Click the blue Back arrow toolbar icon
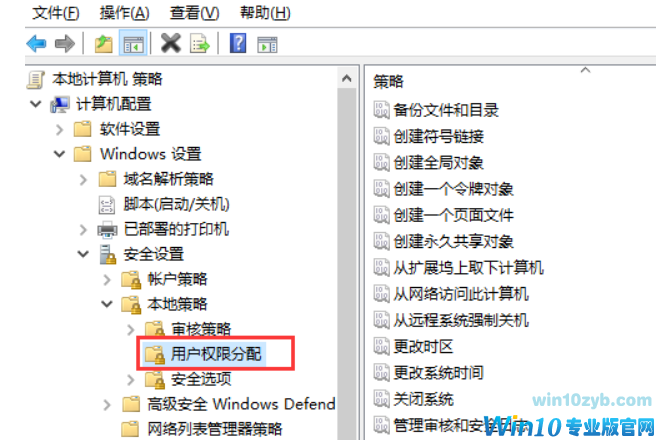The height and width of the screenshot is (440, 660). pyautogui.click(x=37, y=44)
